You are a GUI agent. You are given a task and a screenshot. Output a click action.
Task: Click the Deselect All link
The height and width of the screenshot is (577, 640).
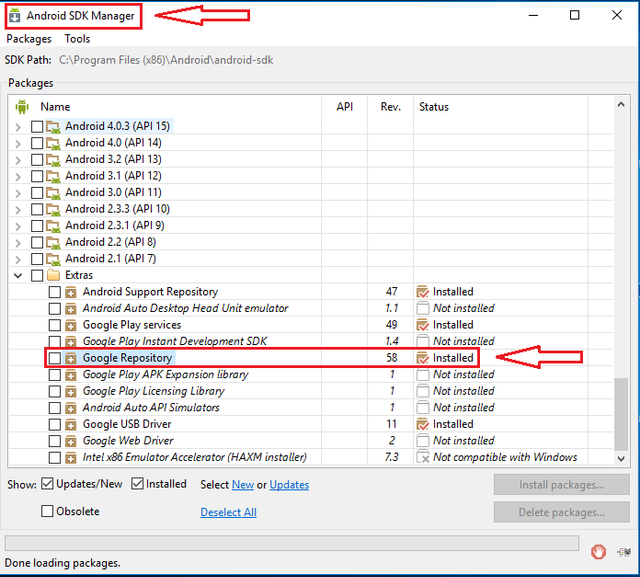pos(229,512)
